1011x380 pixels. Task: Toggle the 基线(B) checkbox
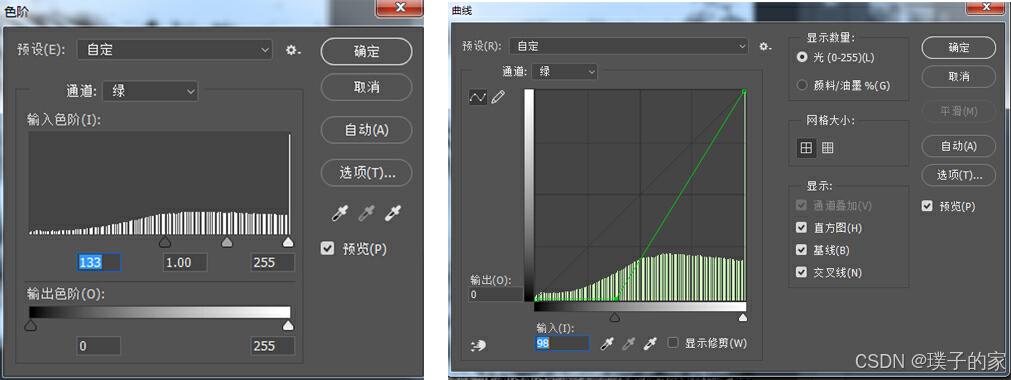pos(801,250)
